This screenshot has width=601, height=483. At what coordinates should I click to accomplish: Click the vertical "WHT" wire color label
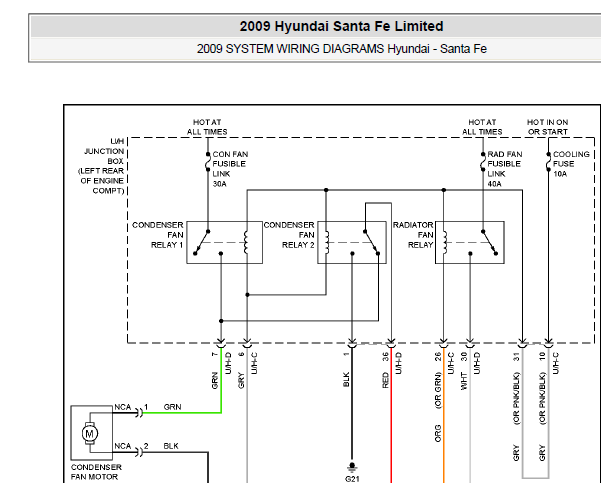point(464,381)
